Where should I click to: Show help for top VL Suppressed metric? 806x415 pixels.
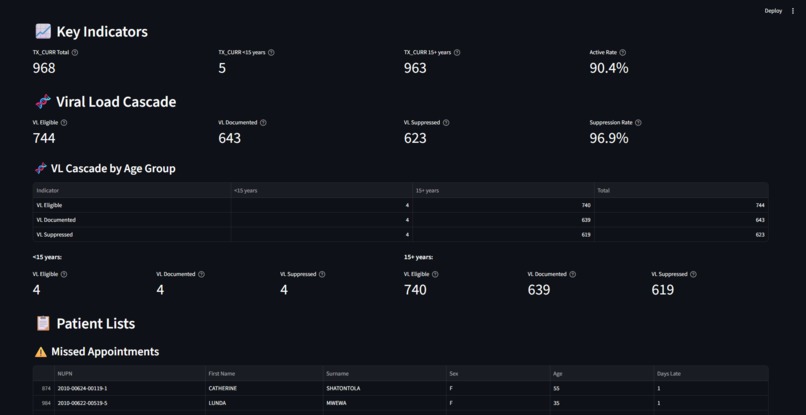click(x=446, y=122)
